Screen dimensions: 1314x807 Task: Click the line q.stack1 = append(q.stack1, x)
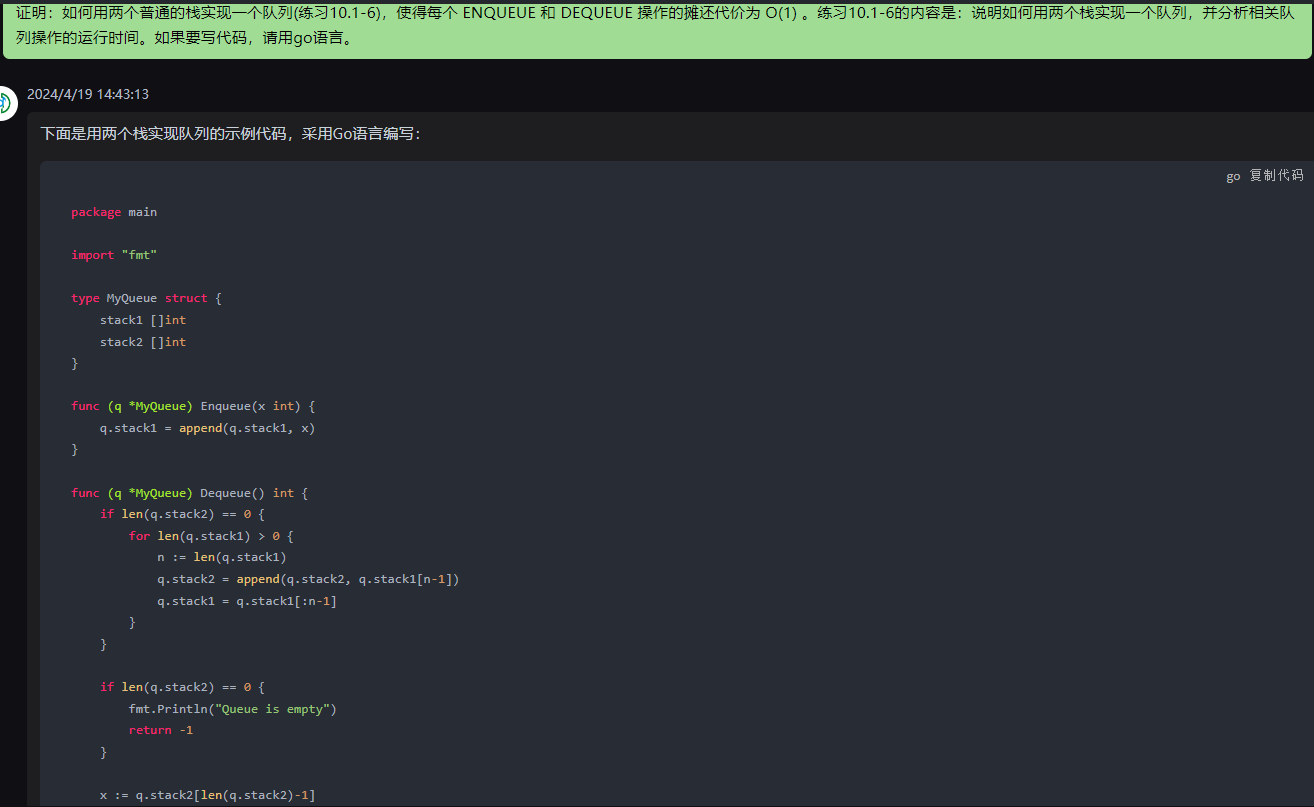(x=207, y=428)
